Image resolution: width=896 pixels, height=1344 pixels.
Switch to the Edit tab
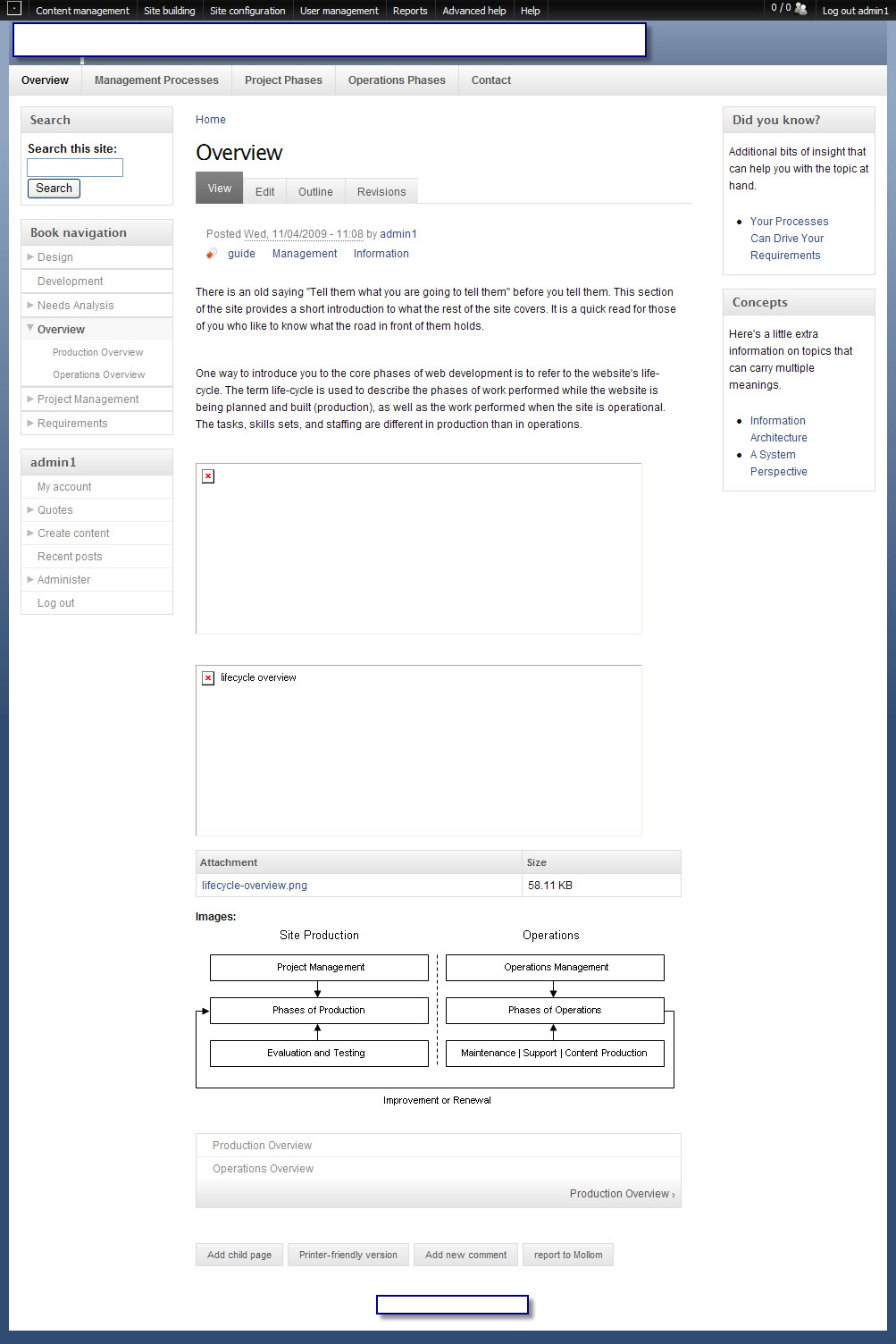click(264, 191)
